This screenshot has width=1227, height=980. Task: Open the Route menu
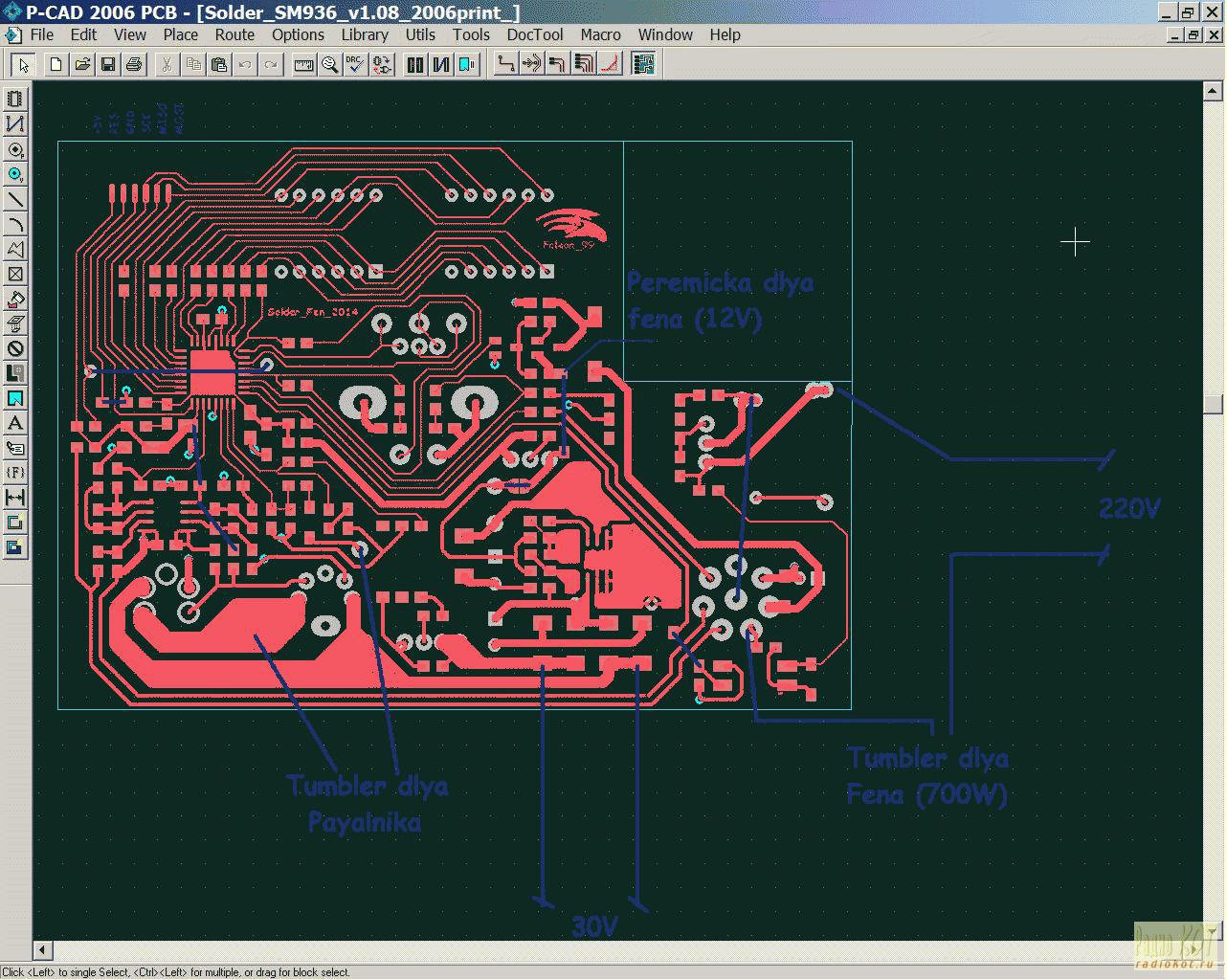point(234,34)
